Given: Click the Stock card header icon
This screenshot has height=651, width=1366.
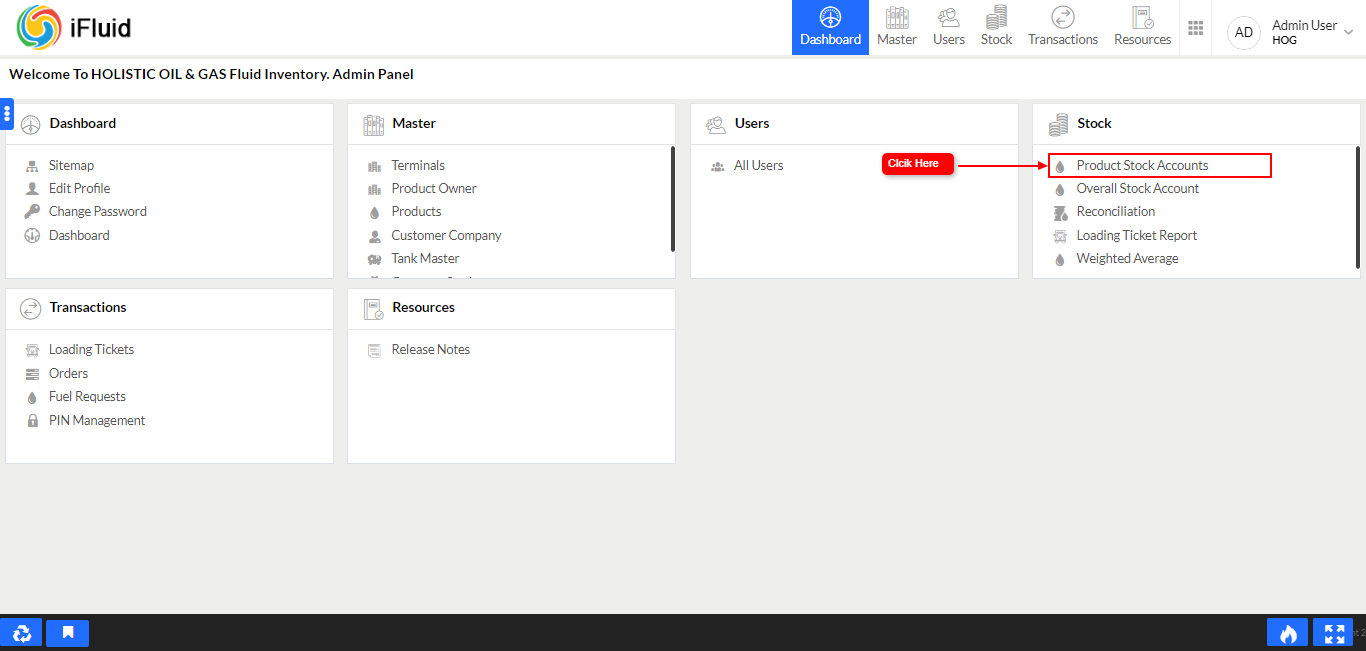Looking at the screenshot, I should pyautogui.click(x=1058, y=124).
